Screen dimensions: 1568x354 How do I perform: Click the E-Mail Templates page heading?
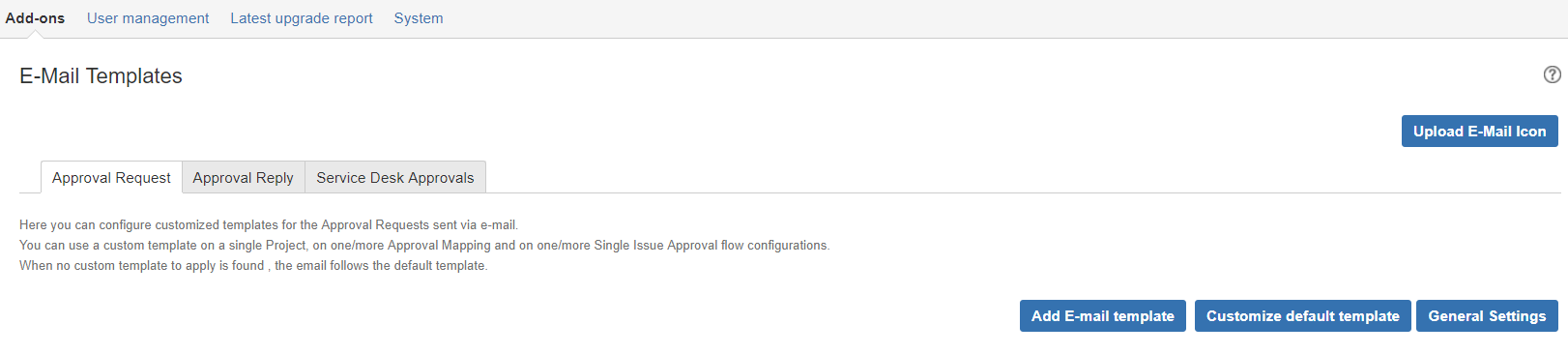tap(101, 76)
